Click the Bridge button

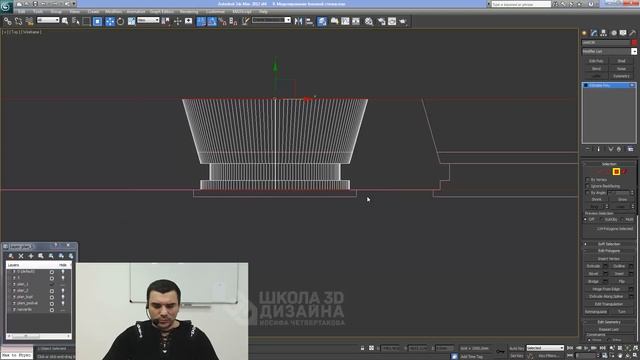pyautogui.click(x=593, y=281)
